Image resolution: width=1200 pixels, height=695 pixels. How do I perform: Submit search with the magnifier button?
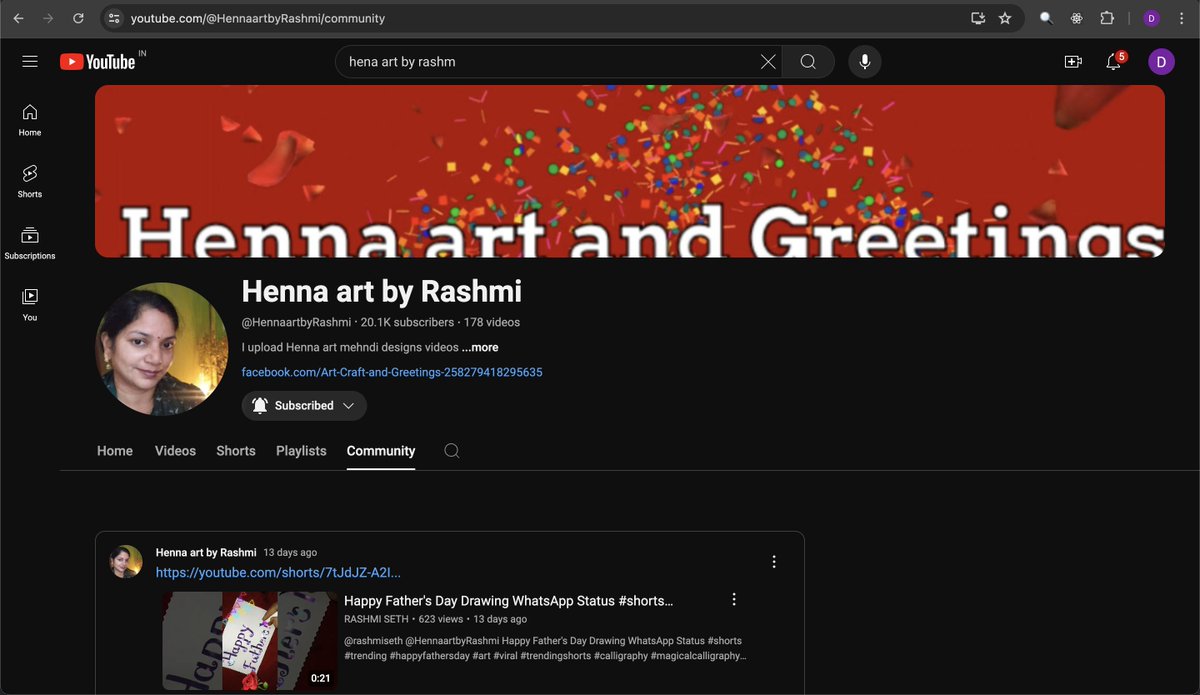(808, 62)
